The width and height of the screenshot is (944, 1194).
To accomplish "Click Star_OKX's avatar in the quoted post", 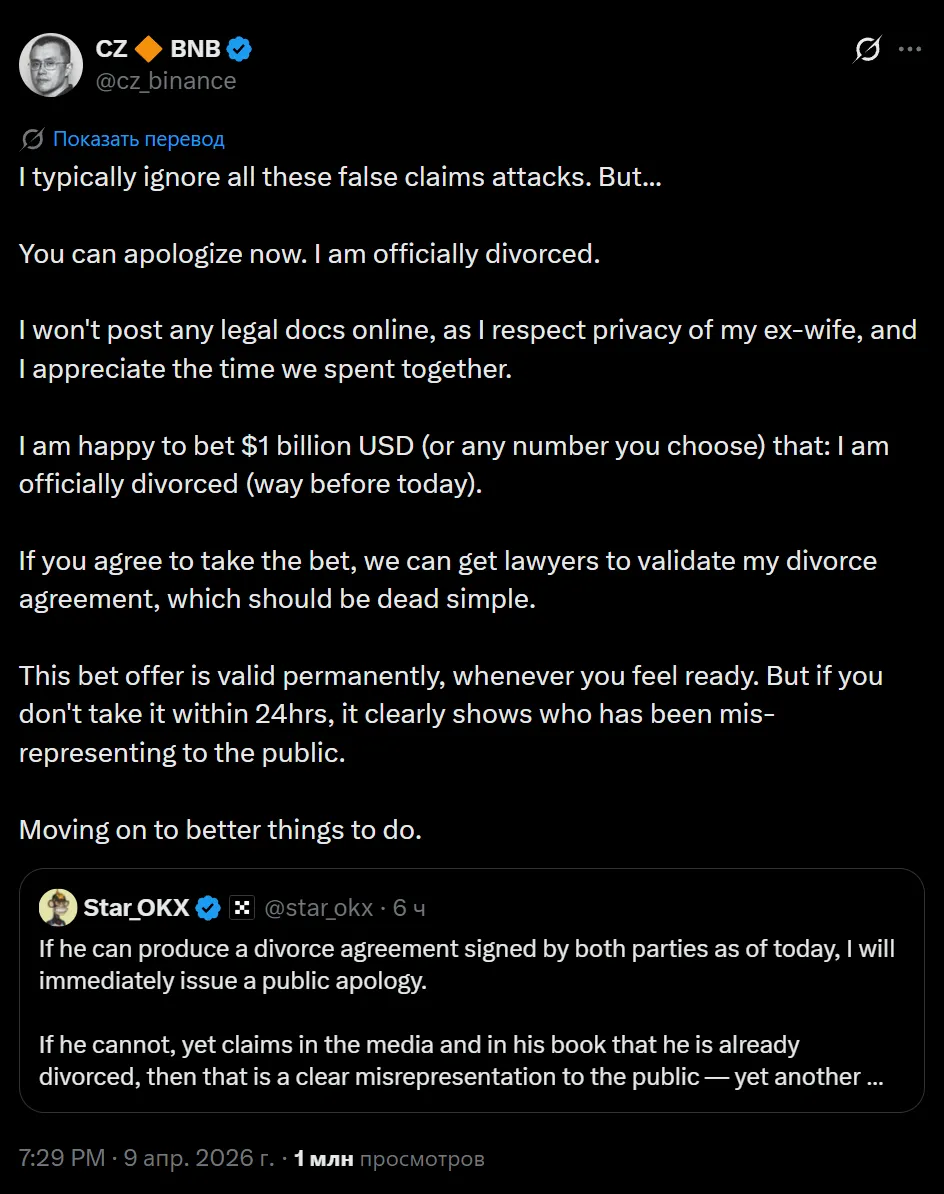I will [x=58, y=907].
